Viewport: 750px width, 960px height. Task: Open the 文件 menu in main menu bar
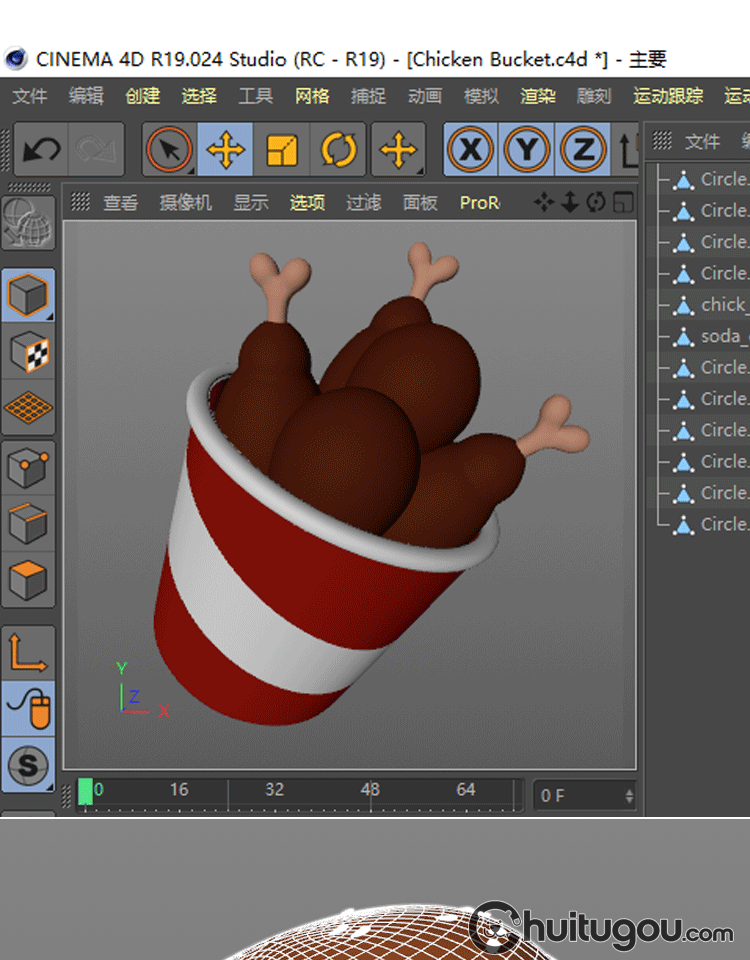pos(30,96)
